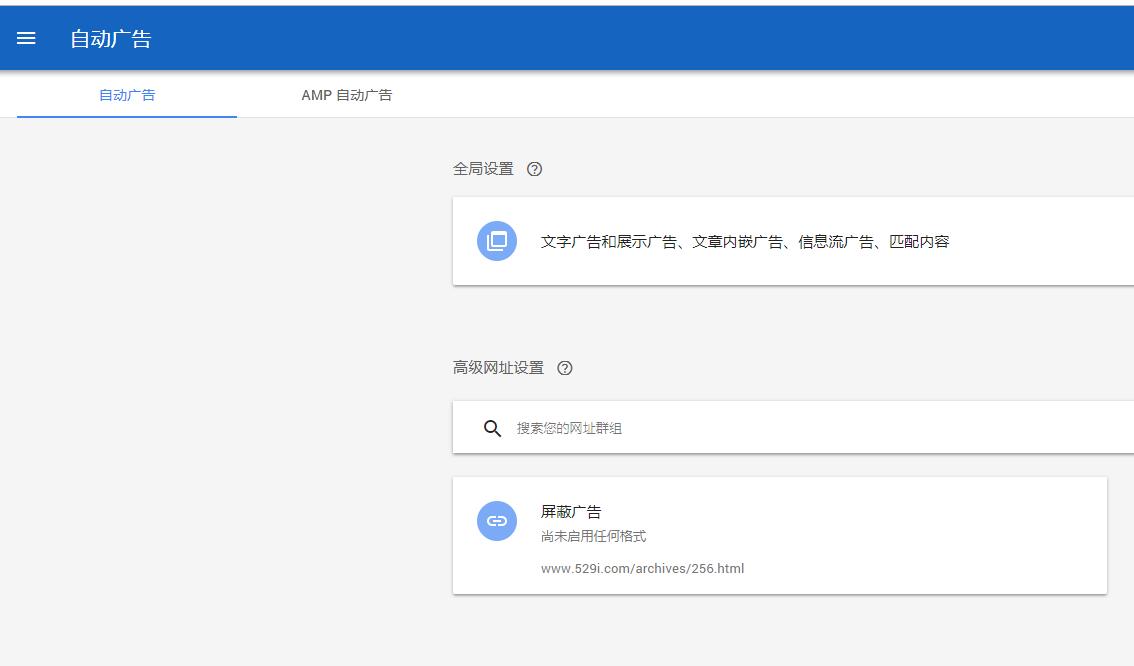Click the link icon on 屏蔽广告 card
1134x666 pixels.
pos(497,521)
